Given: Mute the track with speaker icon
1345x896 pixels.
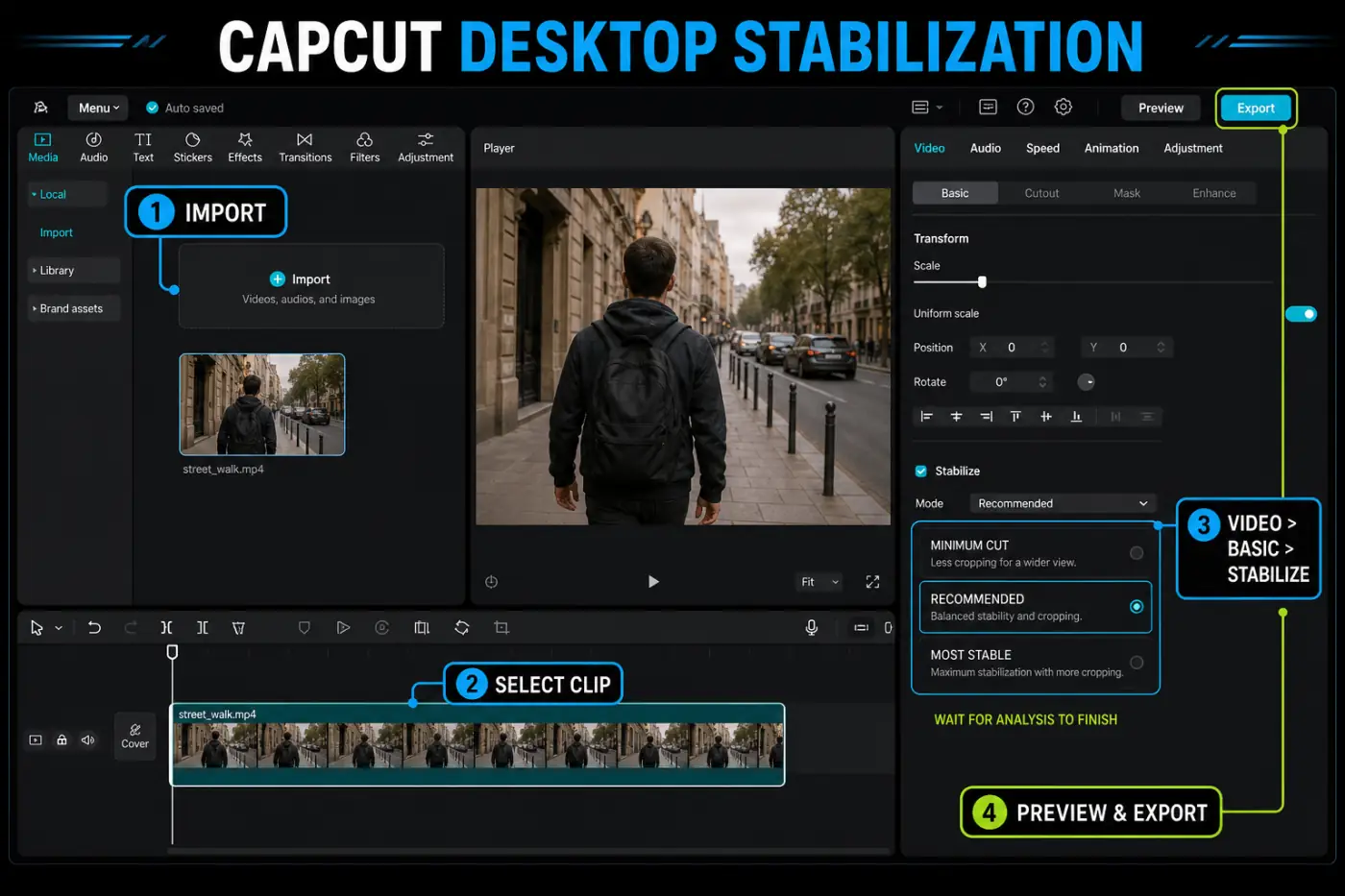Looking at the screenshot, I should 87,739.
